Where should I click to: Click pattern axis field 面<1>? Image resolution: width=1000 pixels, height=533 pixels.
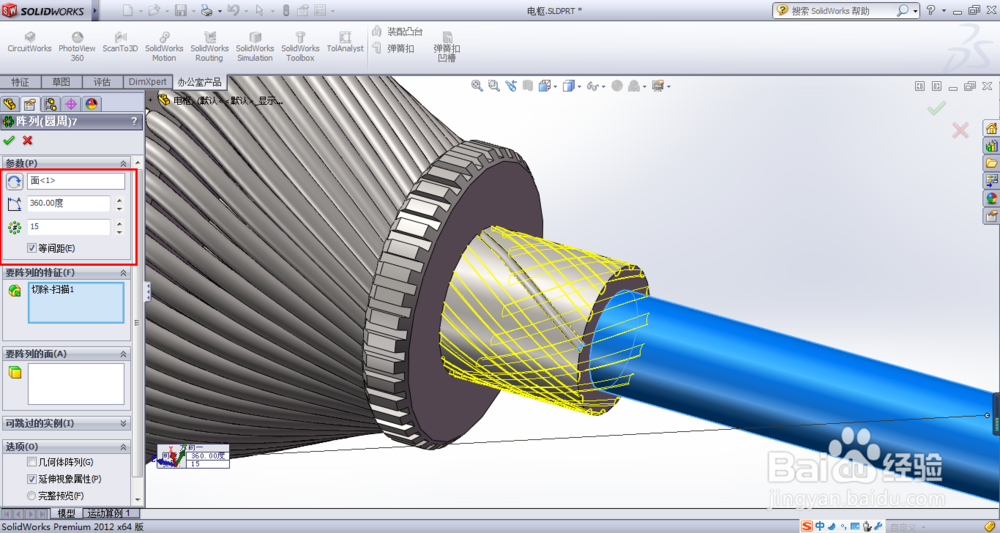pyautogui.click(x=76, y=181)
